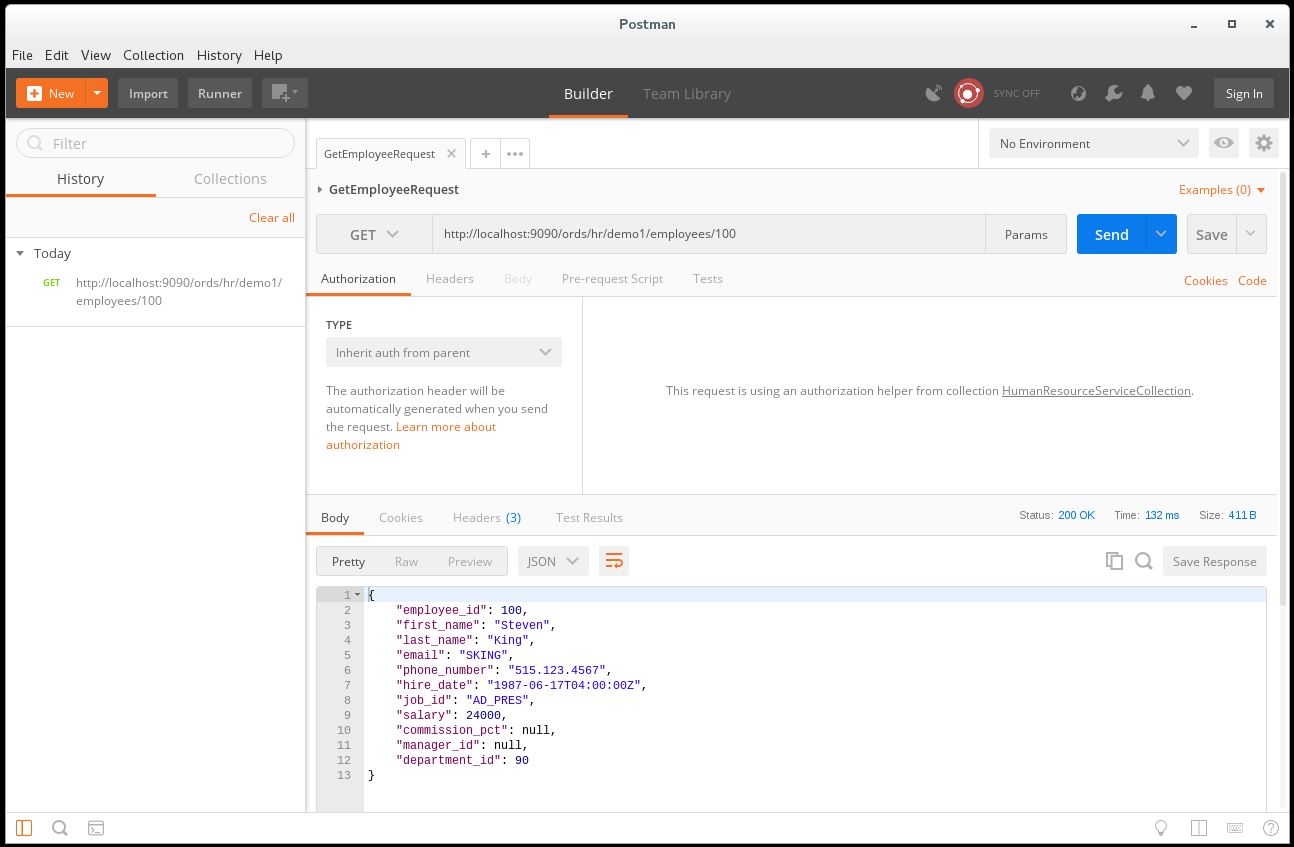Viewport: 1294px width, 847px height.
Task: Open the GET method dropdown
Action: tap(374, 234)
